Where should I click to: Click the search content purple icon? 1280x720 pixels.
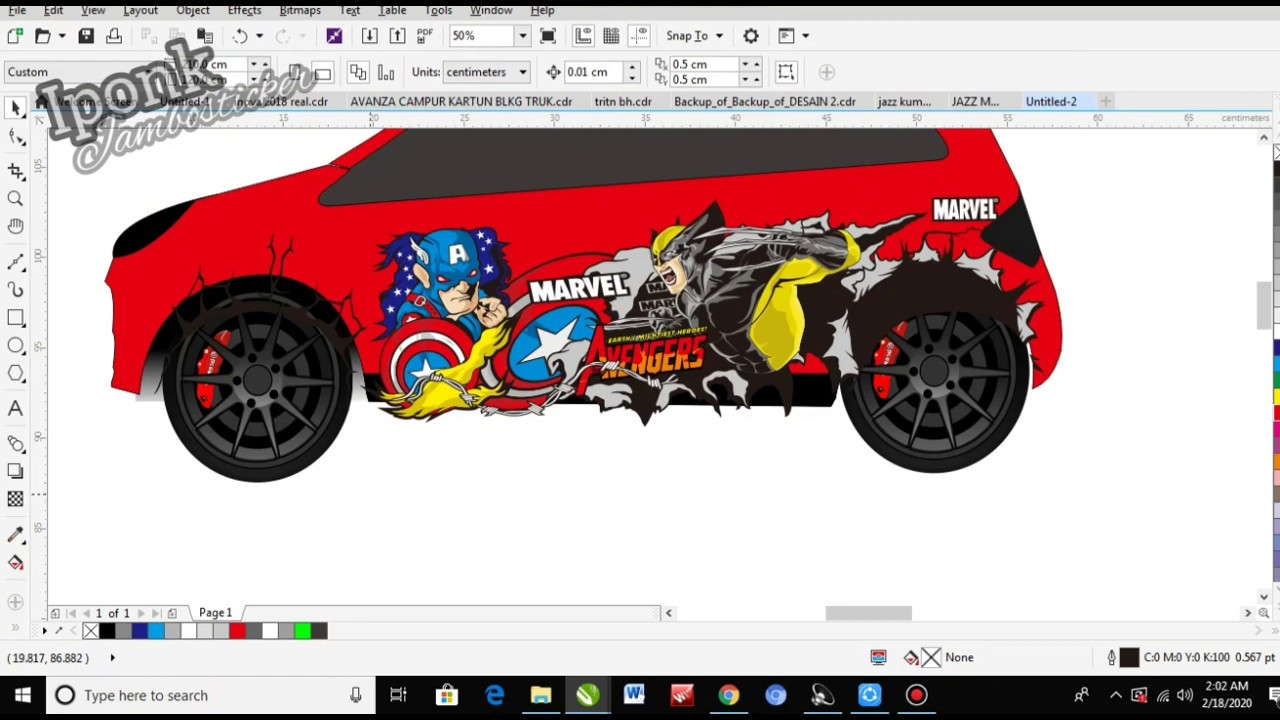click(x=334, y=36)
